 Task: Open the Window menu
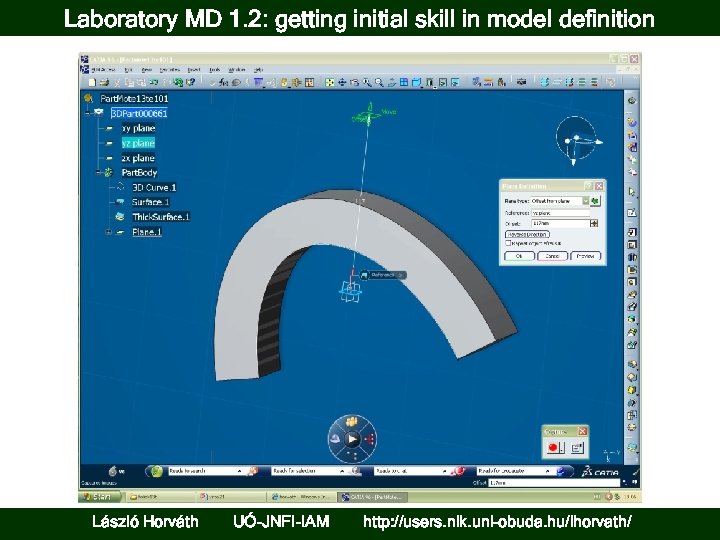click(237, 70)
